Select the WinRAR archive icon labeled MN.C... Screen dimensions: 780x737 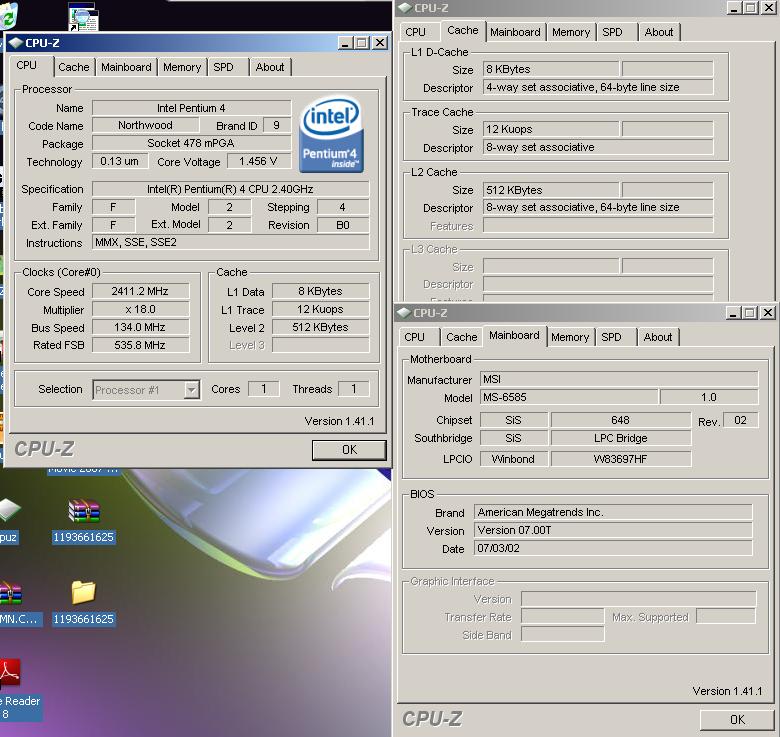(11, 593)
